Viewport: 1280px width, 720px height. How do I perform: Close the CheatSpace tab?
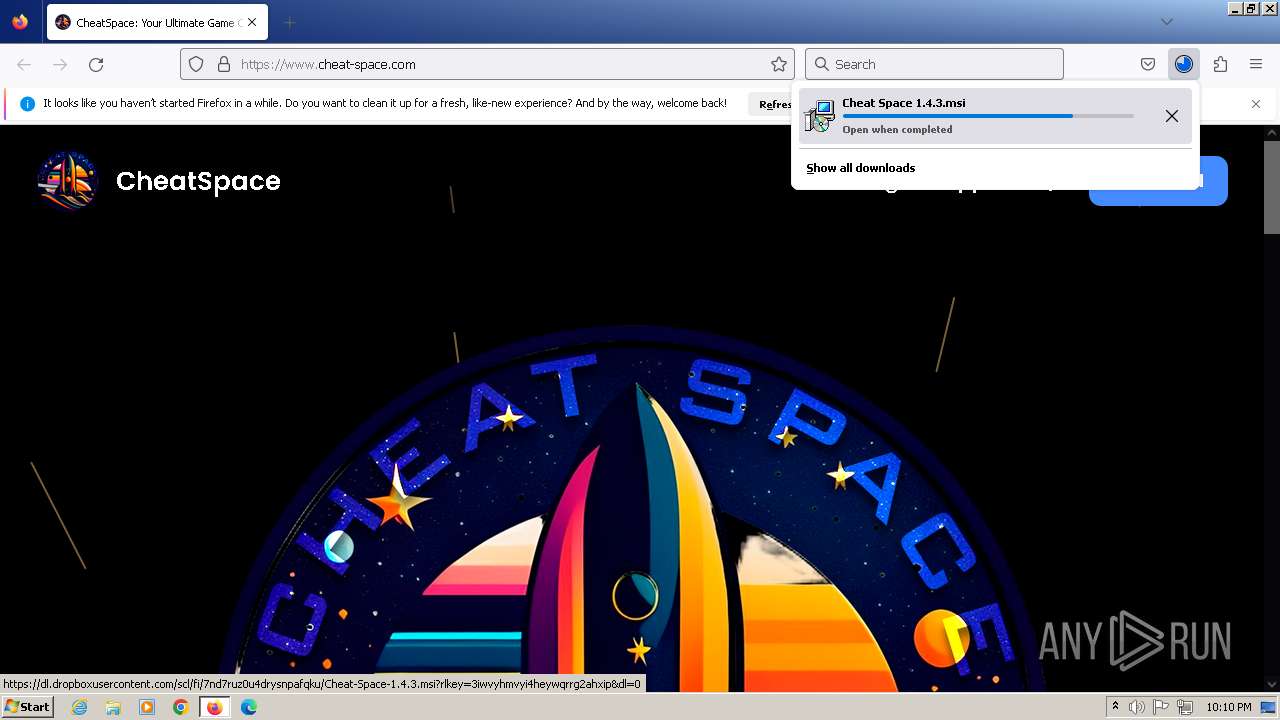coord(251,22)
